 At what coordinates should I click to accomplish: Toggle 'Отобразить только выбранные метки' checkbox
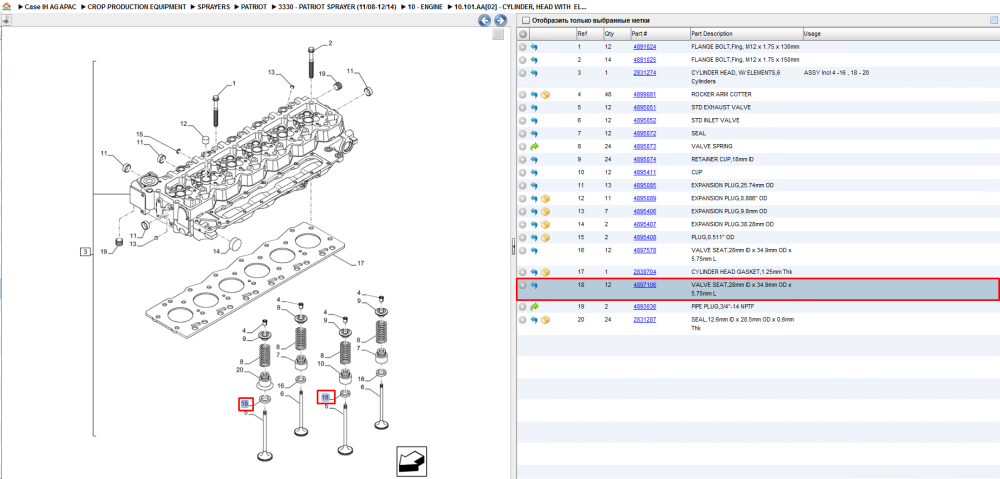(x=525, y=20)
